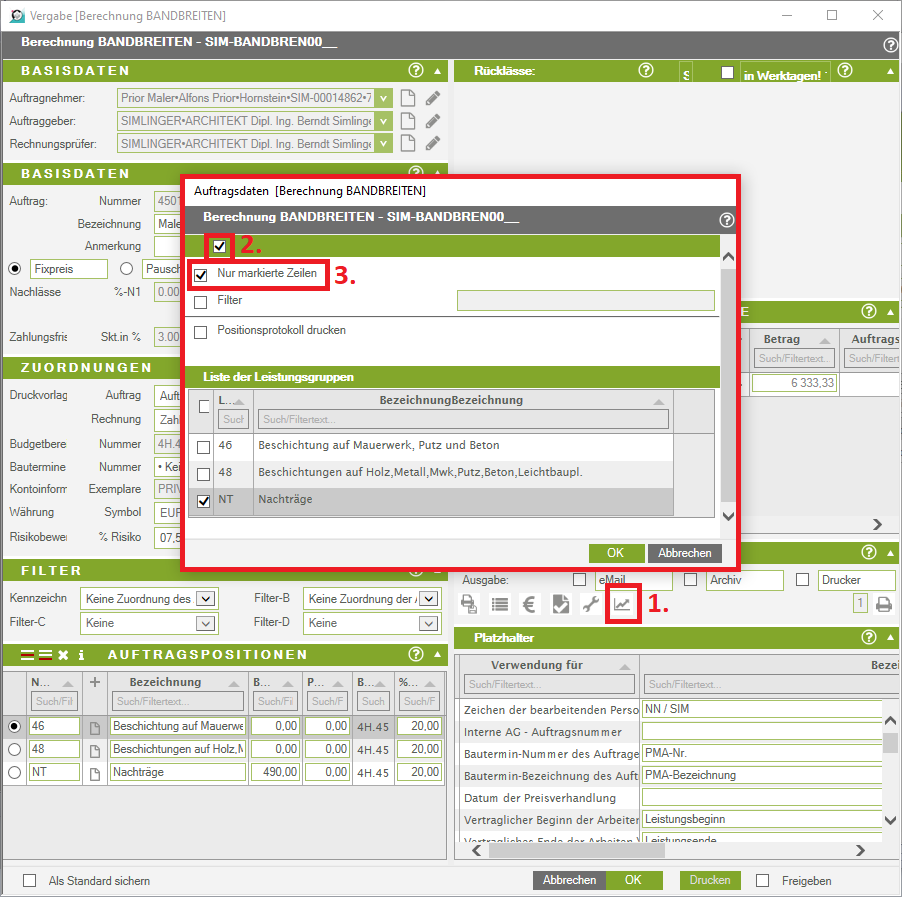Open the Kennzeichn dropdown in Filter section
This screenshot has height=897, width=902.
coord(206,599)
